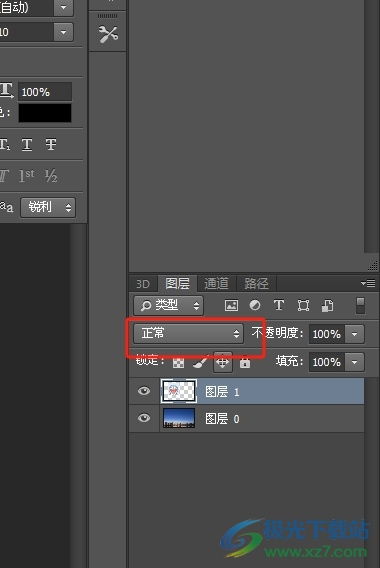Toggle layer filtering switch

[x=360, y=306]
